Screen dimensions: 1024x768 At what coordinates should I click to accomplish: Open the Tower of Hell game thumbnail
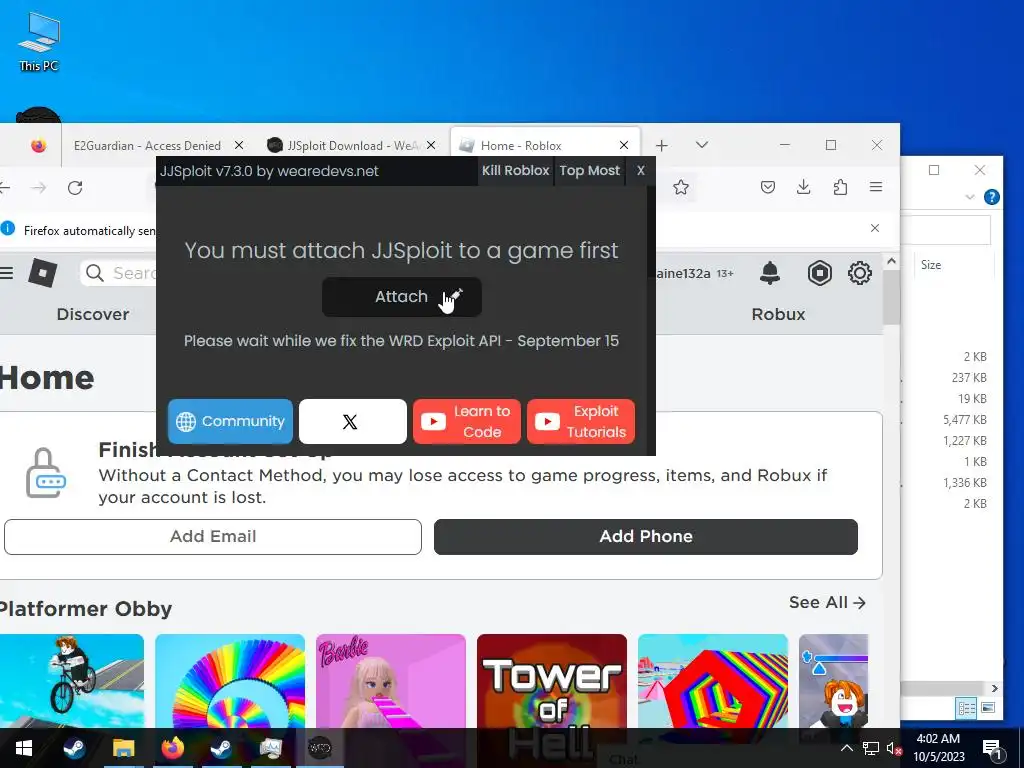tap(552, 680)
